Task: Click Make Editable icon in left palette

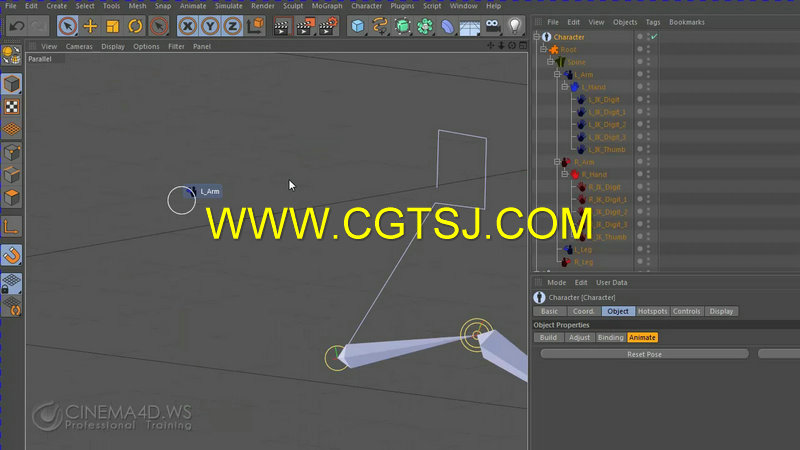Action: point(11,55)
